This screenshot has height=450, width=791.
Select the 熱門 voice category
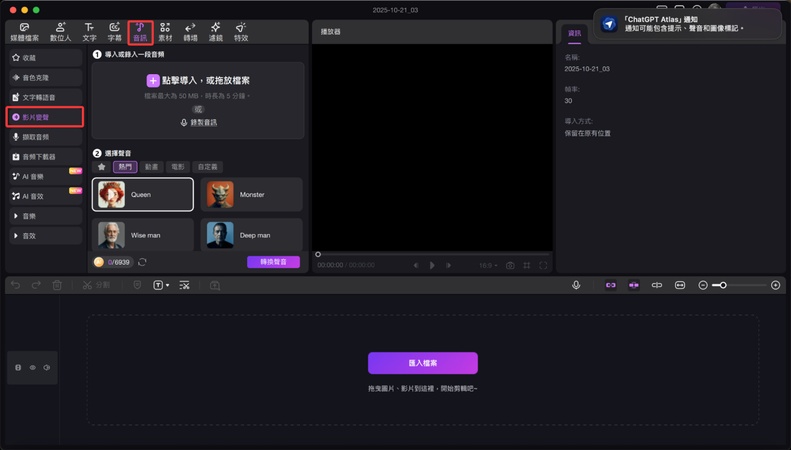tap(125, 167)
